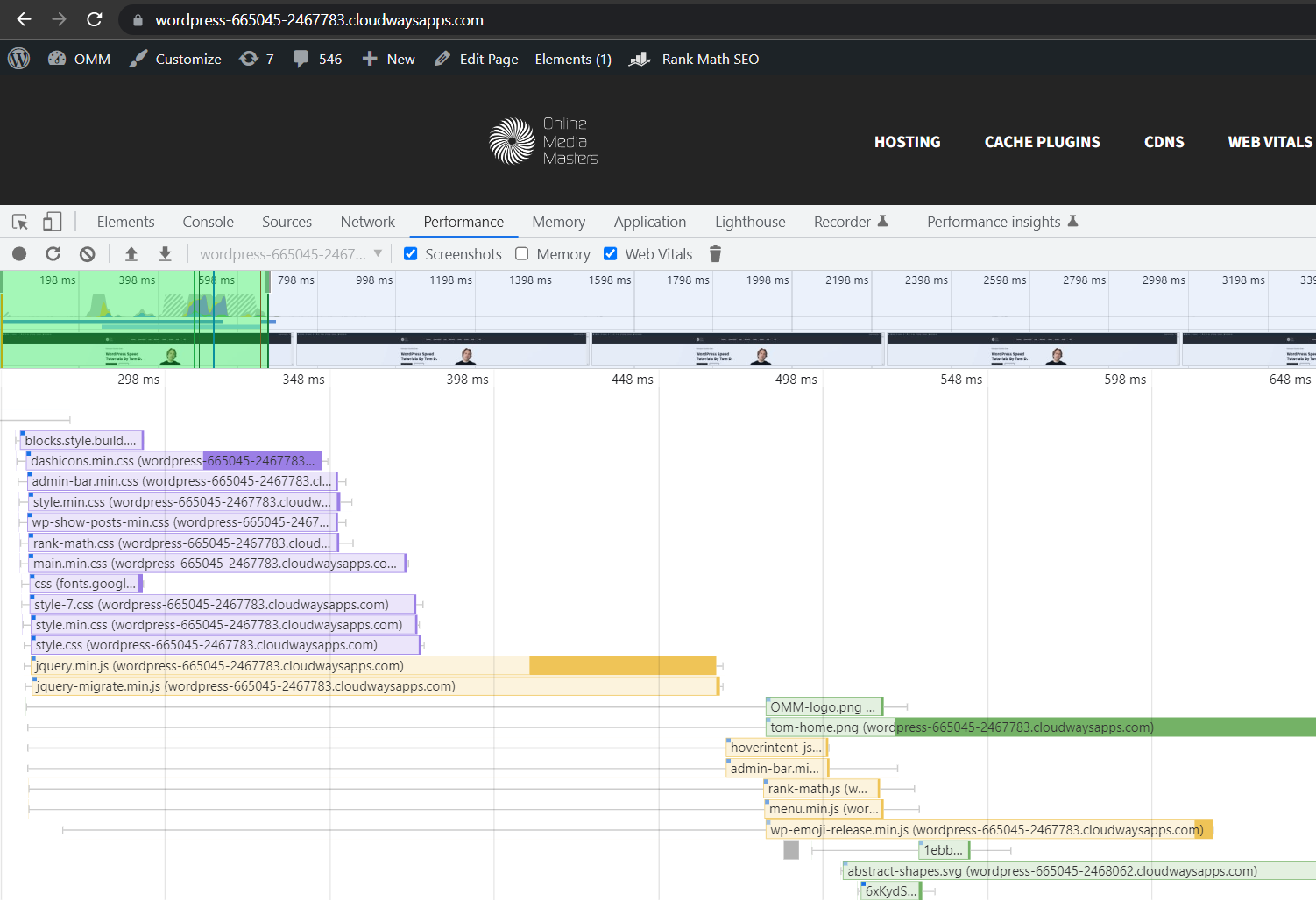The width and height of the screenshot is (1316, 901).
Task: Select the blocks.style.build request bar
Action: click(81, 440)
